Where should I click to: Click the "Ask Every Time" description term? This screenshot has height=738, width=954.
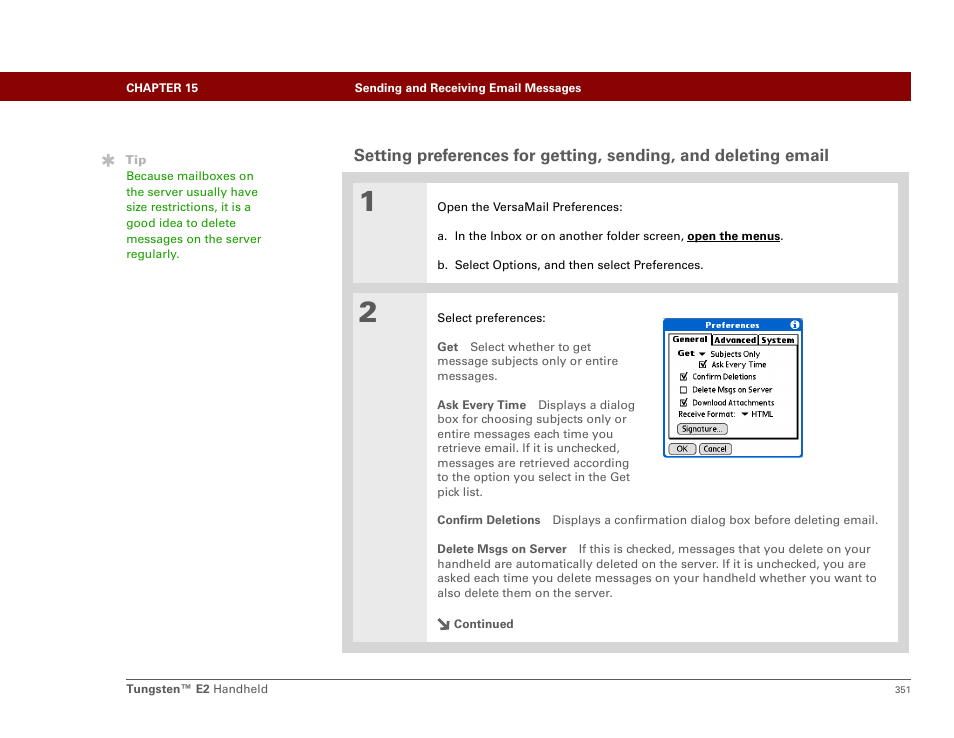[x=481, y=405]
